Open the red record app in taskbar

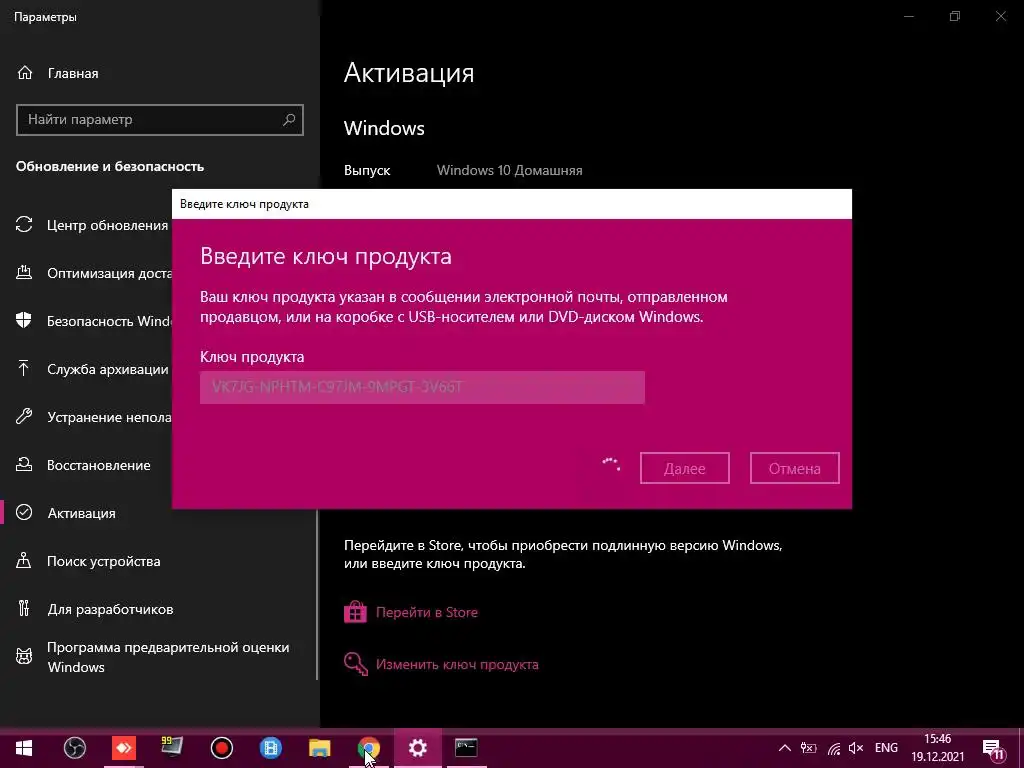[221, 748]
